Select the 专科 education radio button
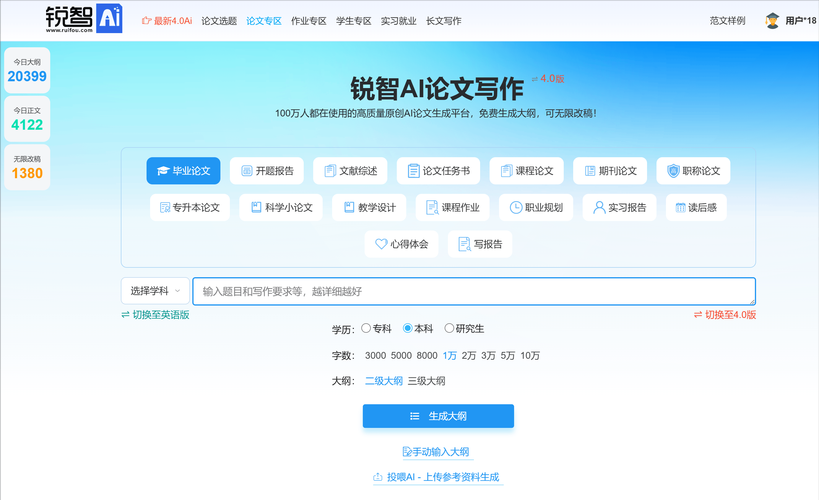Image resolution: width=819 pixels, height=500 pixels. click(366, 328)
